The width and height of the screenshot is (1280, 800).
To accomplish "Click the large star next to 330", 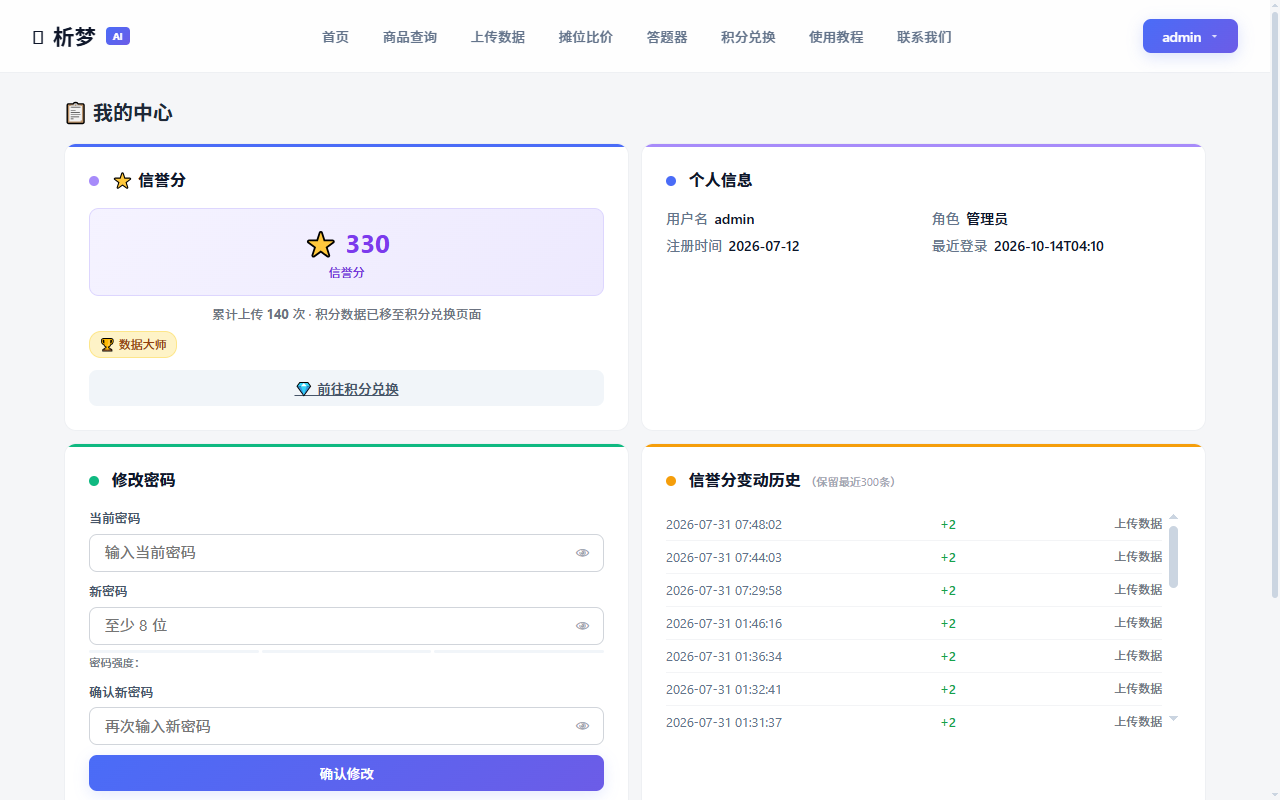I will (321, 245).
